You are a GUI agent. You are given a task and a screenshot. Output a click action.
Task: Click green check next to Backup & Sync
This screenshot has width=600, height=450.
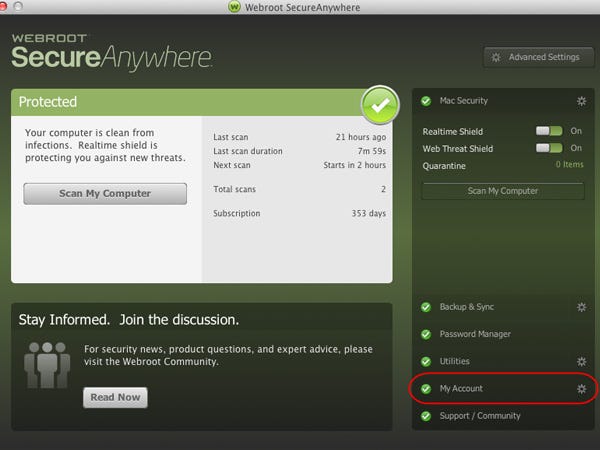point(426,307)
